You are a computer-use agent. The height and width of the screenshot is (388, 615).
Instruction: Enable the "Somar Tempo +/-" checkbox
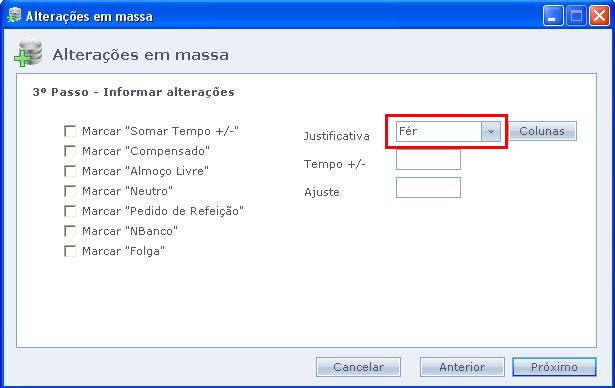70,131
